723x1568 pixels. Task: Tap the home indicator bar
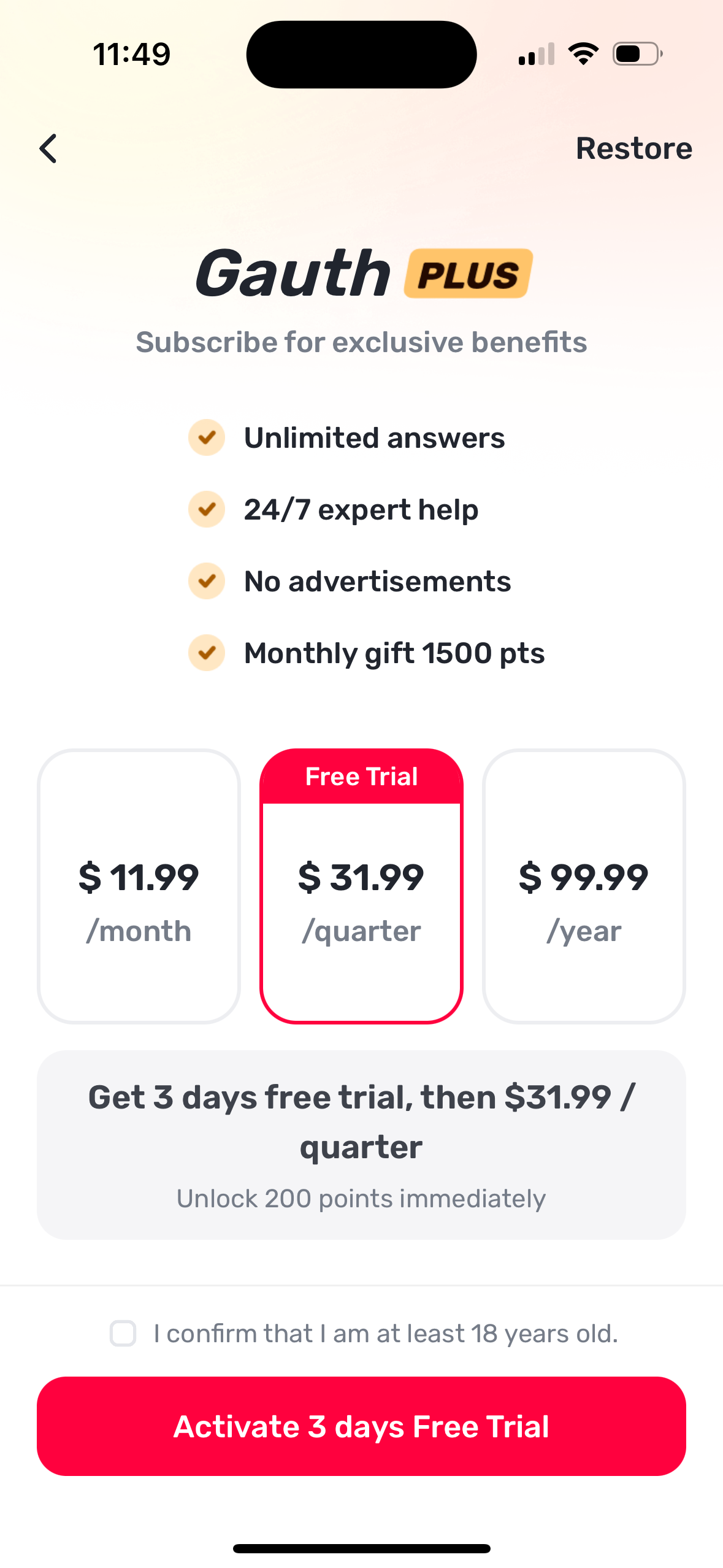[361, 1548]
